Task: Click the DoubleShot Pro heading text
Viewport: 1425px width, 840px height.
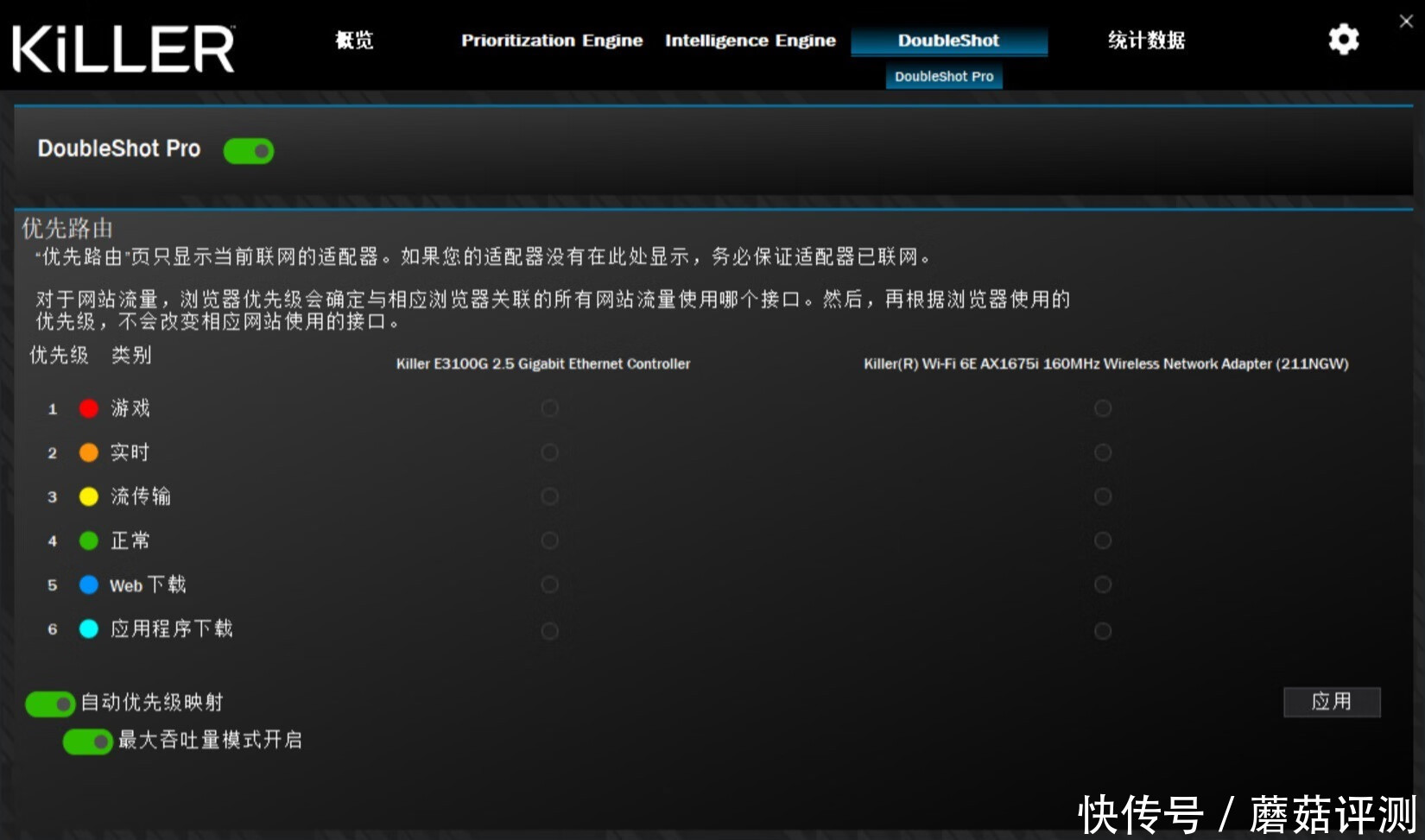Action: click(x=119, y=148)
